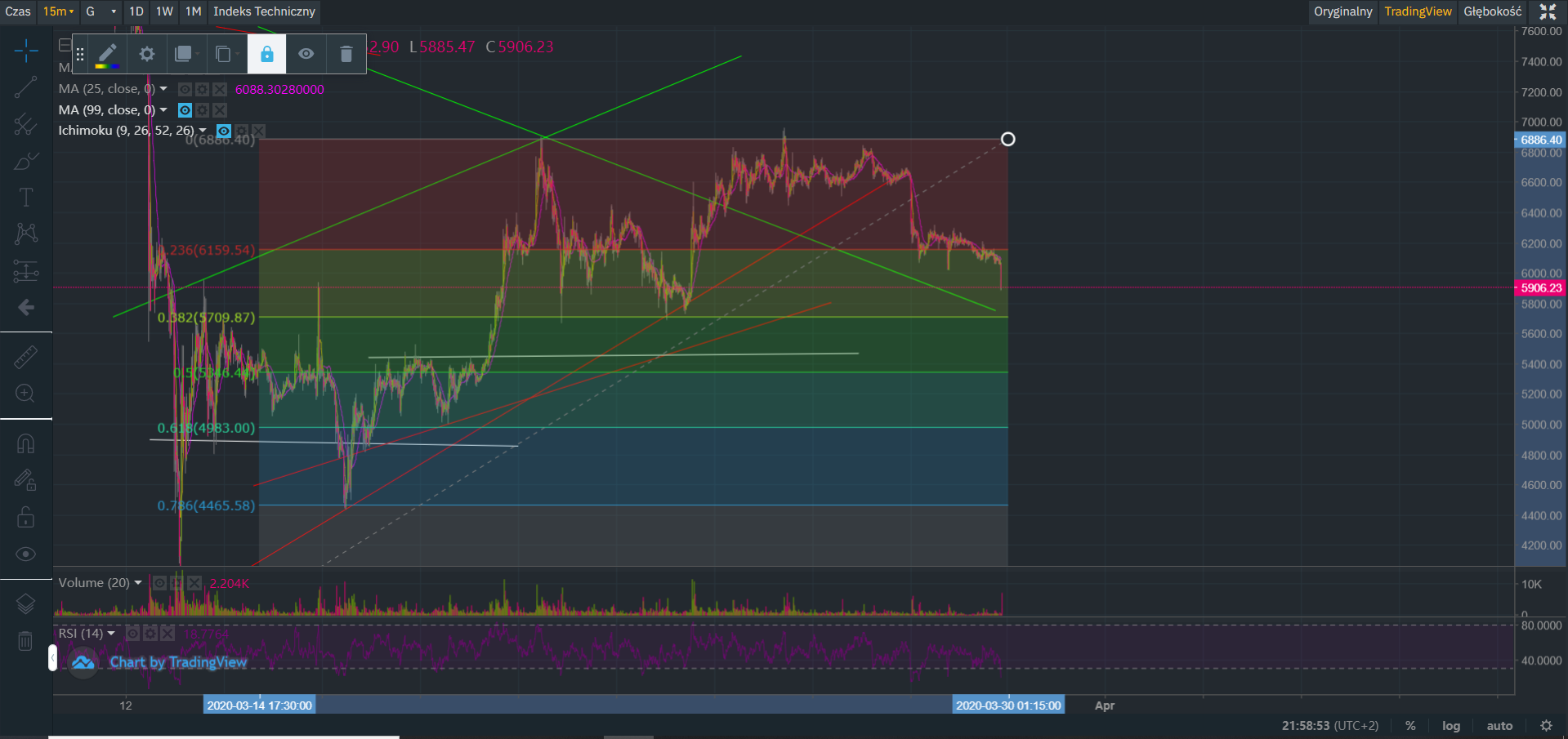Toggle hide all drawings in sidebar

[x=25, y=554]
